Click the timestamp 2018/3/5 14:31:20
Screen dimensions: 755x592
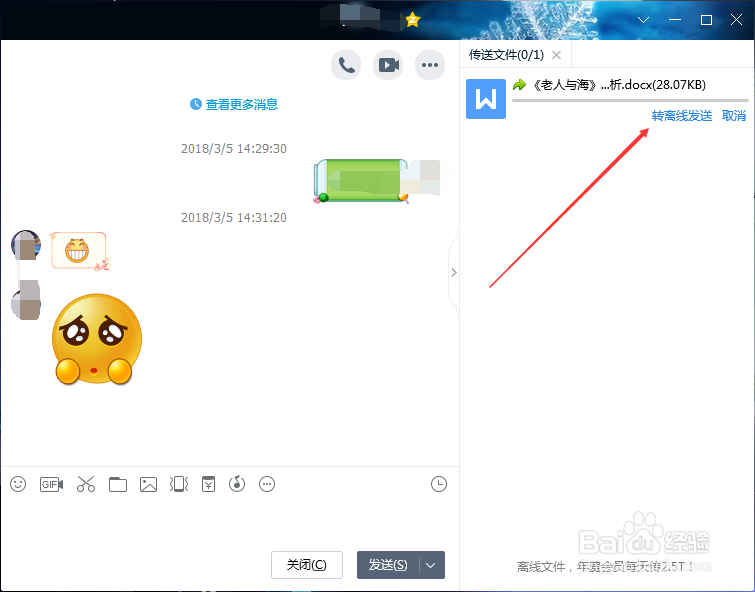coord(234,218)
